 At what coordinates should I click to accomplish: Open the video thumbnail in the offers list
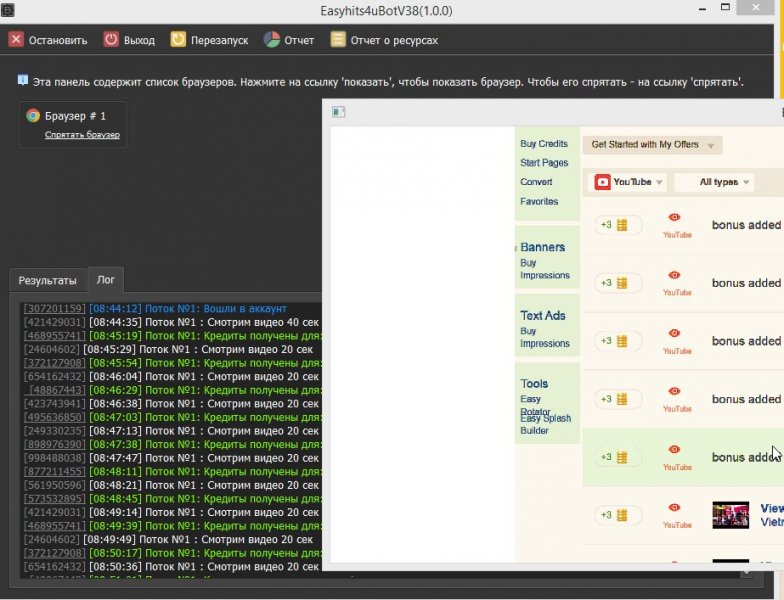click(730, 515)
